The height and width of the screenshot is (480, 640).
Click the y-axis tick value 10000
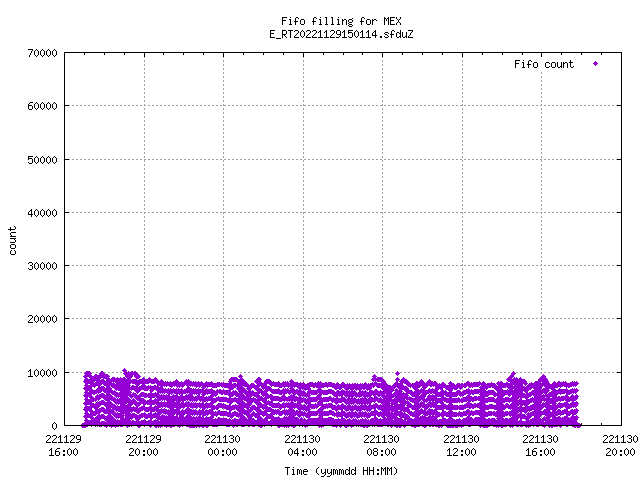(x=42, y=373)
